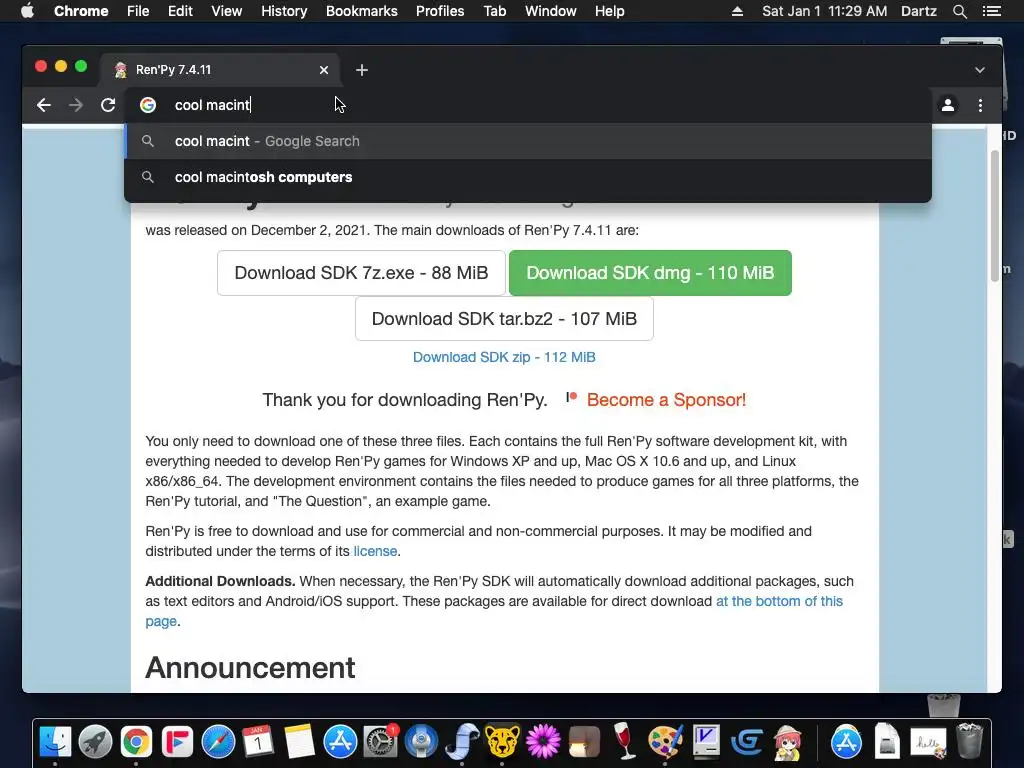Open Finder from the dock

pyautogui.click(x=55, y=742)
